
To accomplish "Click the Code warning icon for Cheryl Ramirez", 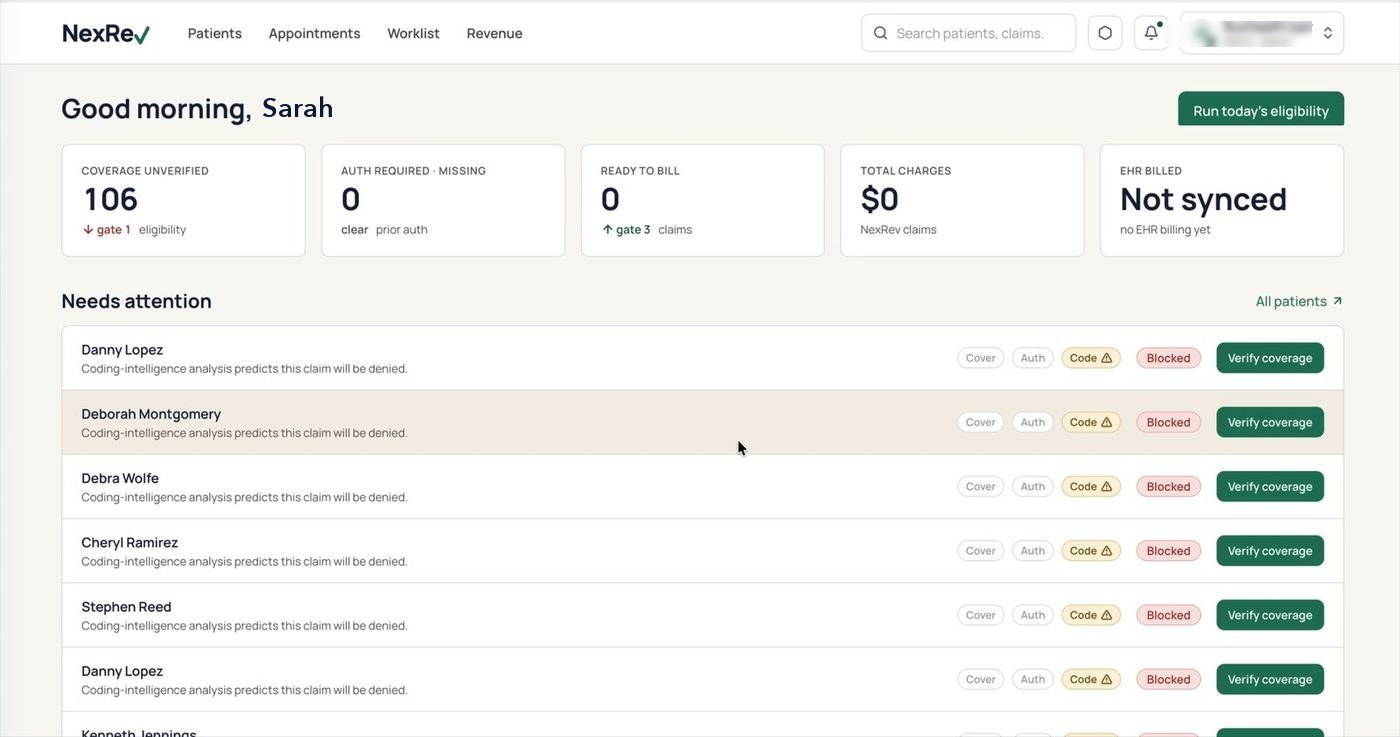I will point(1106,551).
